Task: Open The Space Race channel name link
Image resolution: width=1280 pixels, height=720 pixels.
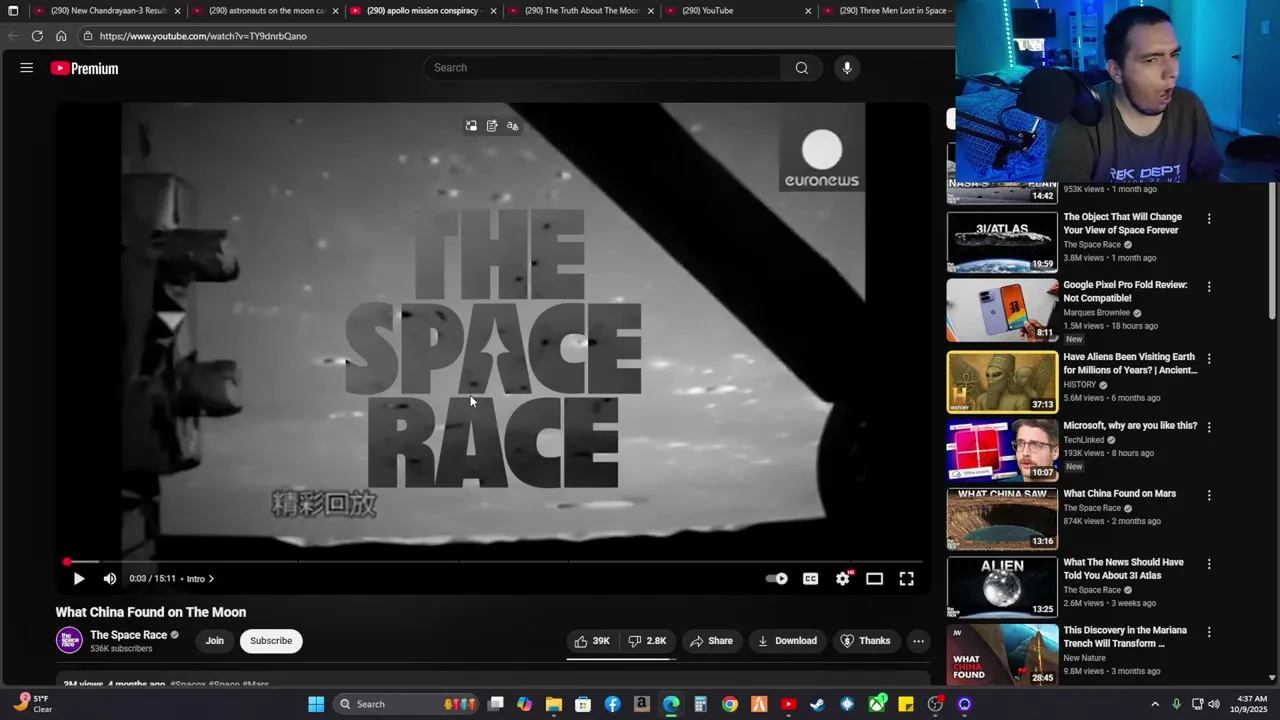Action: click(x=128, y=635)
